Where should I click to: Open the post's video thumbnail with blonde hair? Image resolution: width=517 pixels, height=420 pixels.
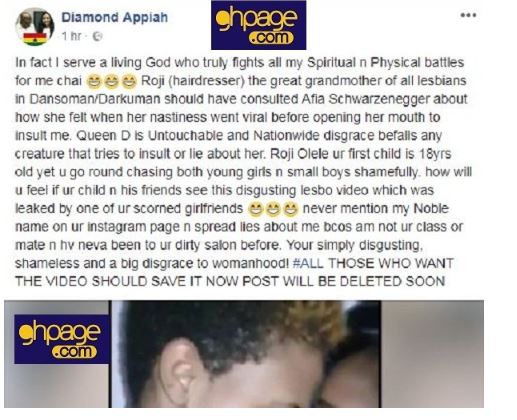[x=247, y=354]
